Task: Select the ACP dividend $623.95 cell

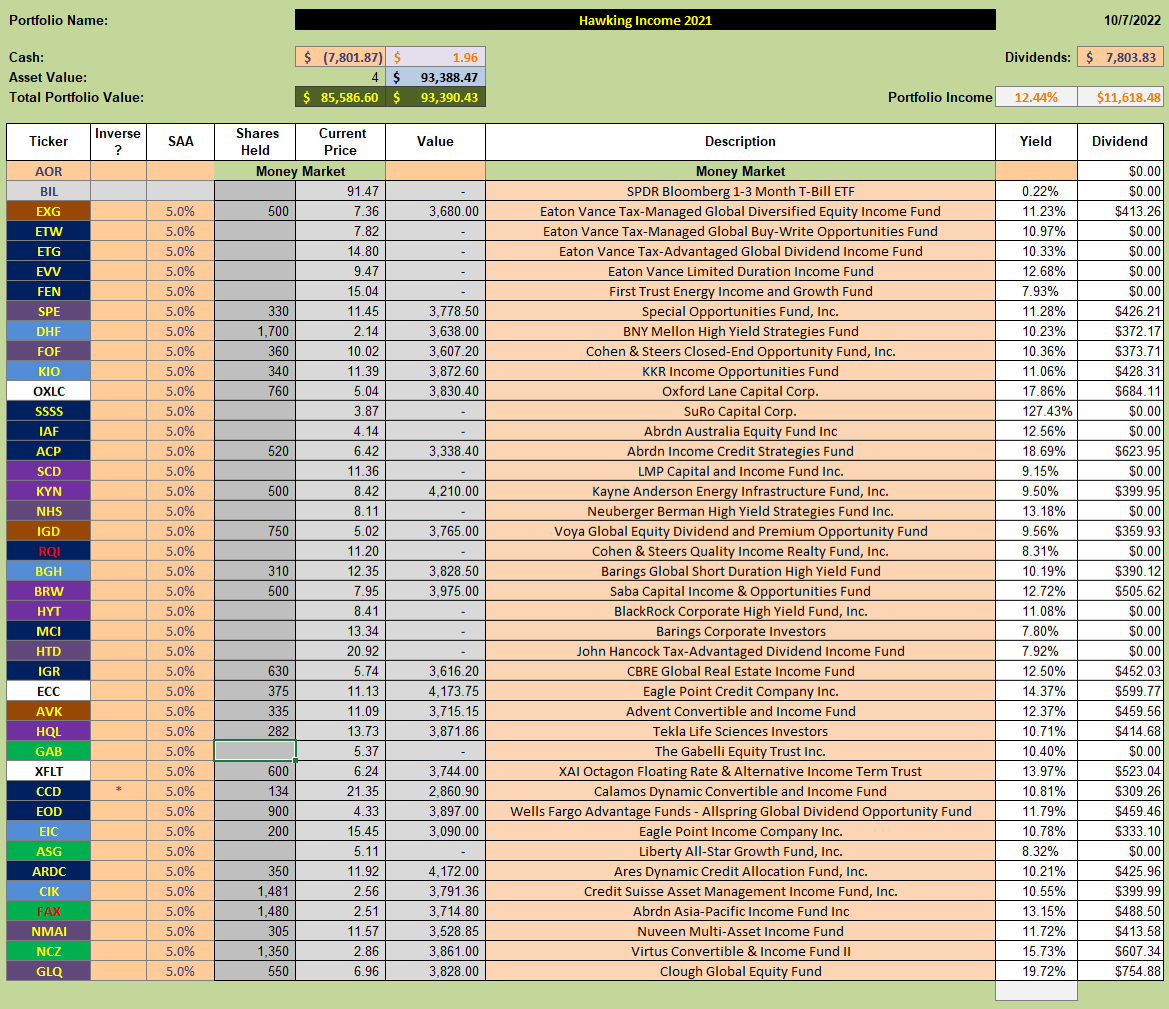Action: click(x=1120, y=451)
